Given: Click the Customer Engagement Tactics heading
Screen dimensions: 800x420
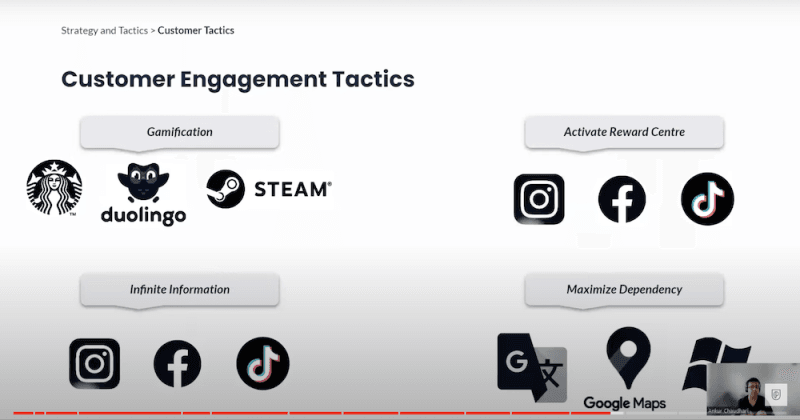Looking at the screenshot, I should (x=238, y=79).
